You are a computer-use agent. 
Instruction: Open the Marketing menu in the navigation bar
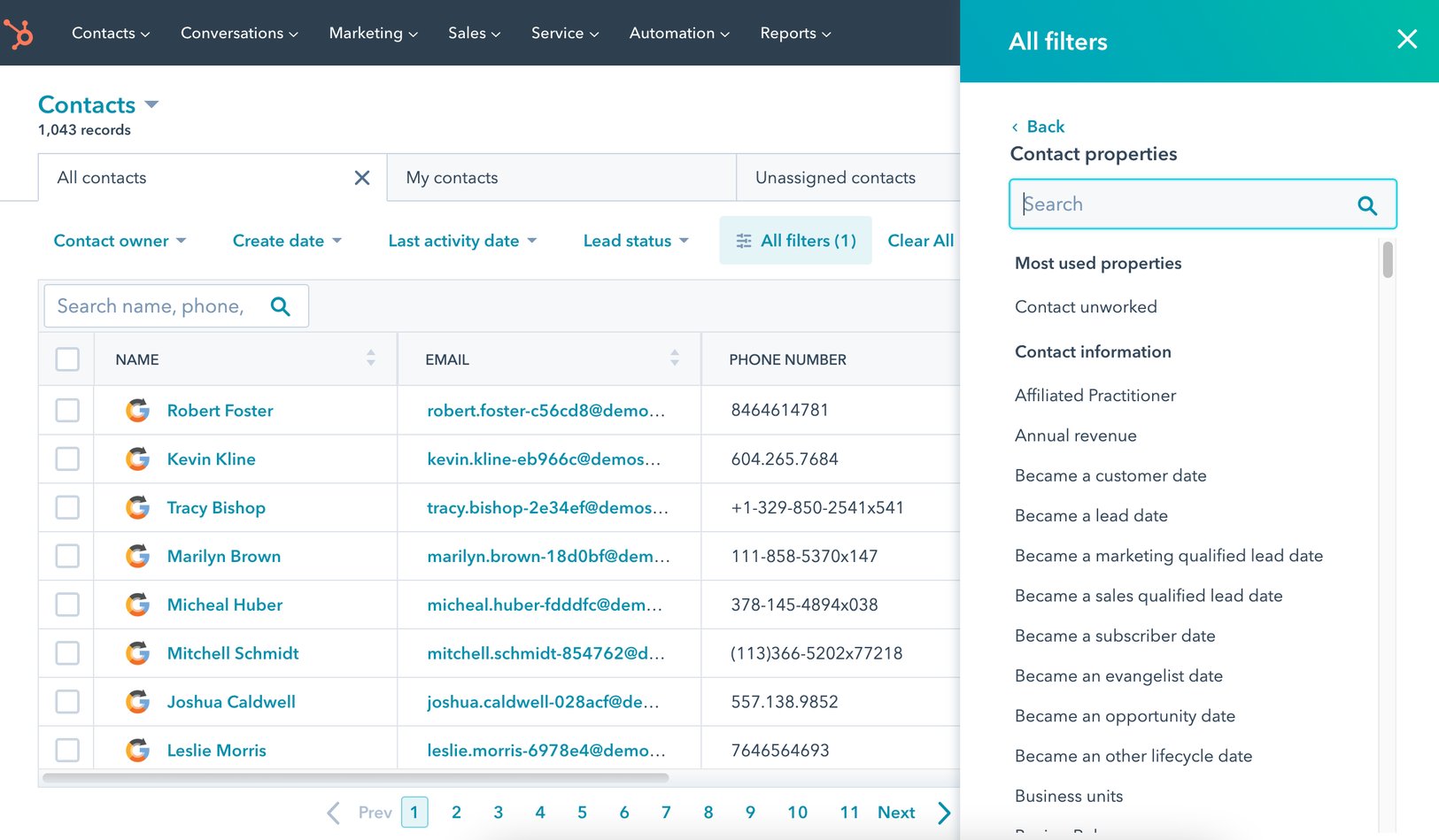pos(372,33)
